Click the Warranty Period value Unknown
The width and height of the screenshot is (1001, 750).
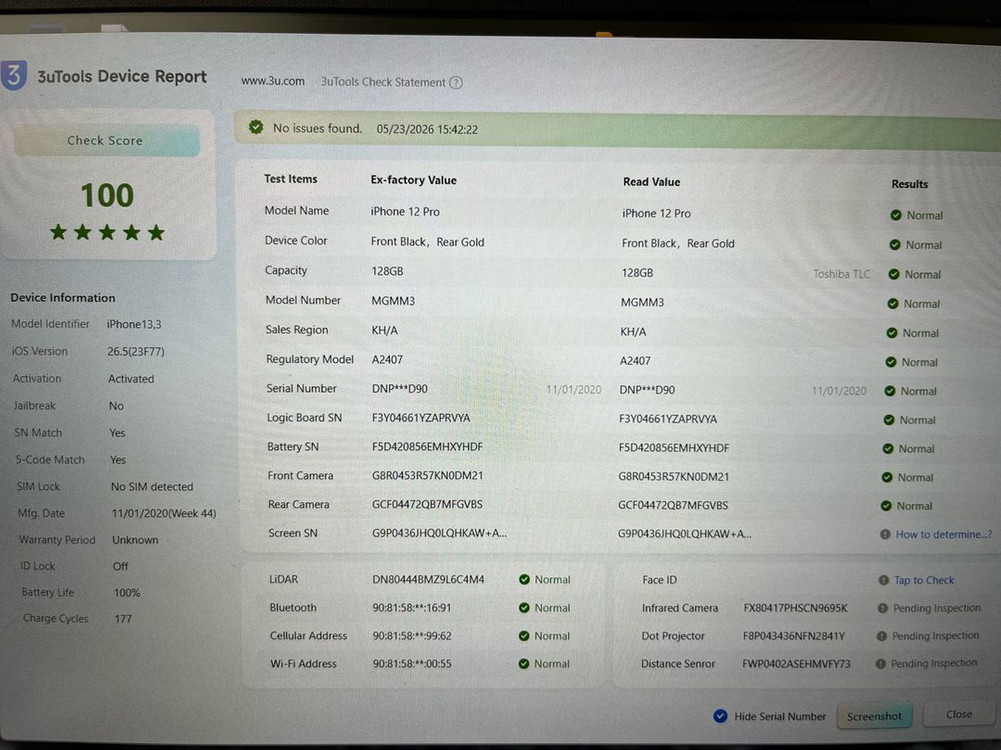[135, 540]
